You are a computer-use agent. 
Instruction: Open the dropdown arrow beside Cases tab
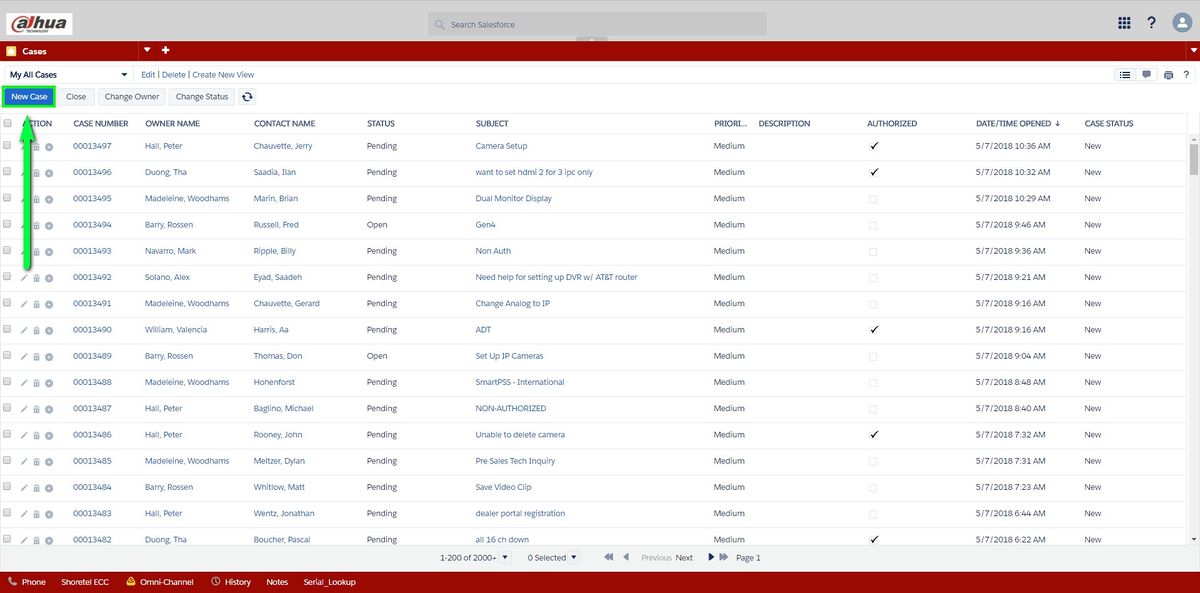click(147, 50)
